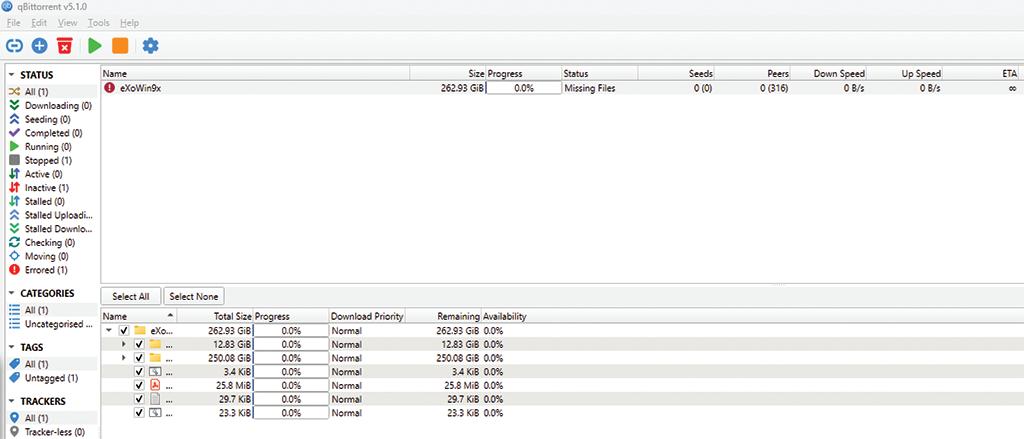Select All (1) under Tags
This screenshot has width=1024, height=439.
pos(52,364)
